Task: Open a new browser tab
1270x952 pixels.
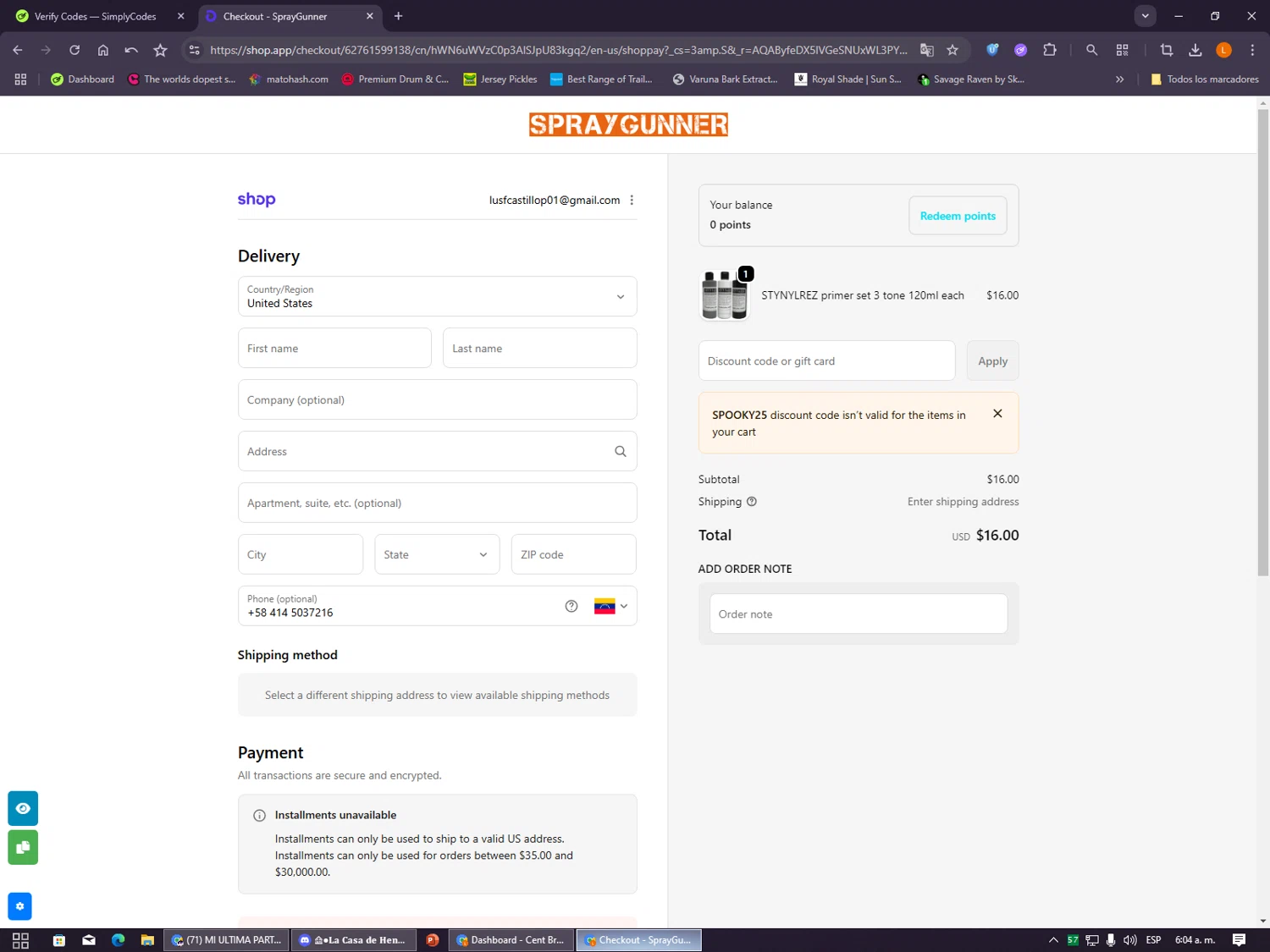Action: [x=398, y=16]
